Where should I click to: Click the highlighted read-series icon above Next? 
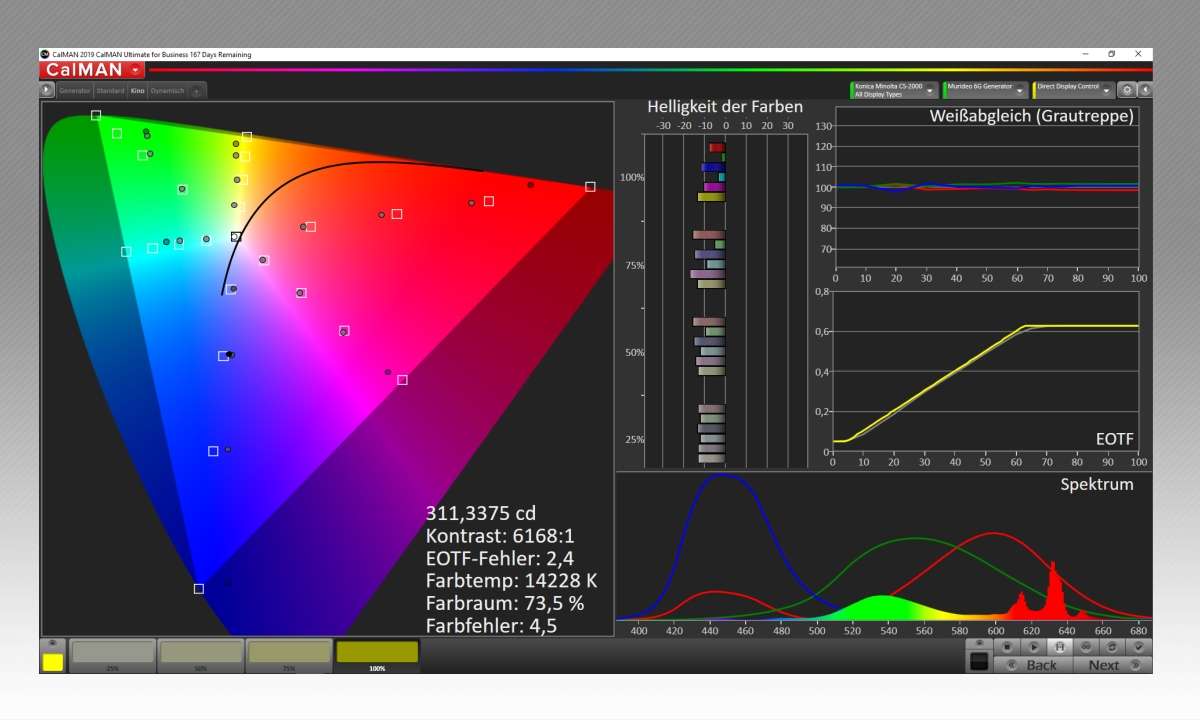tap(1060, 647)
